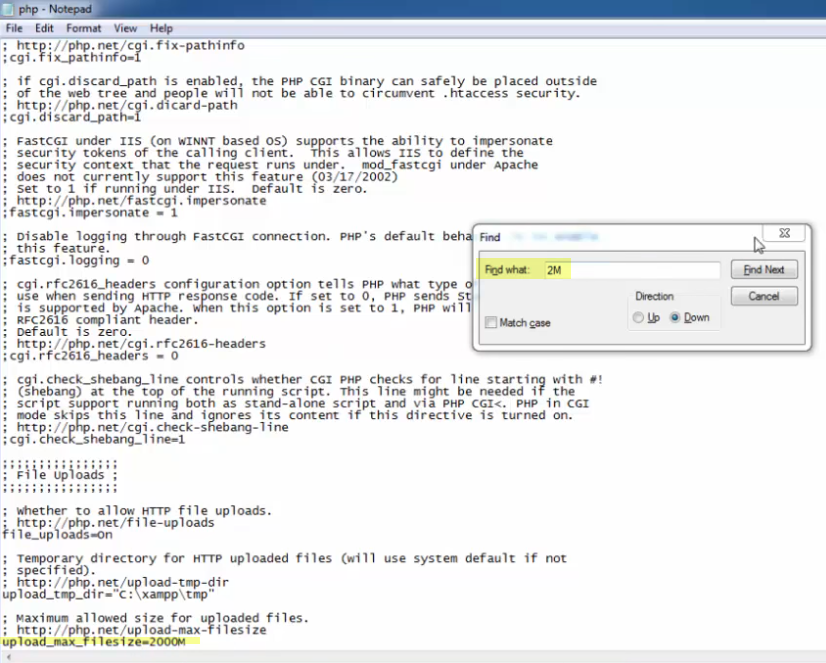Open the Help menu
This screenshot has width=826, height=663.
pos(161,28)
